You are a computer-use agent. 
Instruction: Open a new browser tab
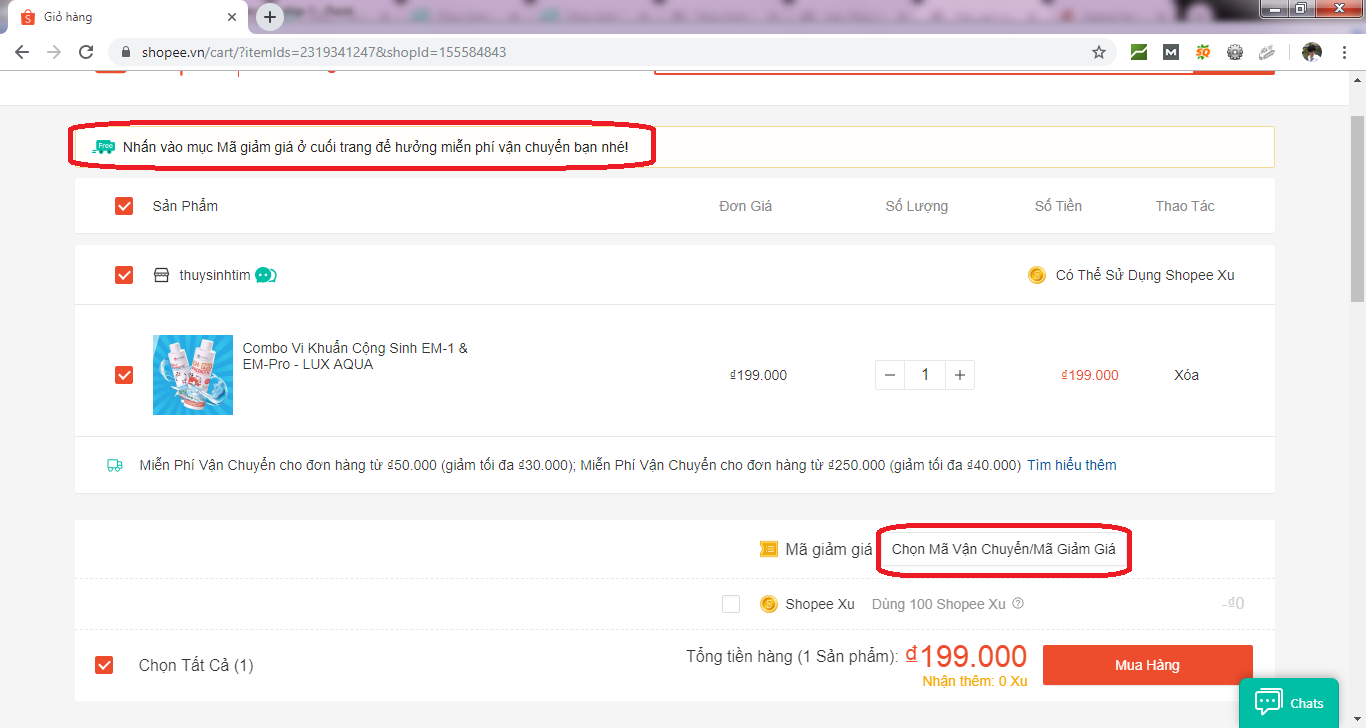pyautogui.click(x=270, y=17)
